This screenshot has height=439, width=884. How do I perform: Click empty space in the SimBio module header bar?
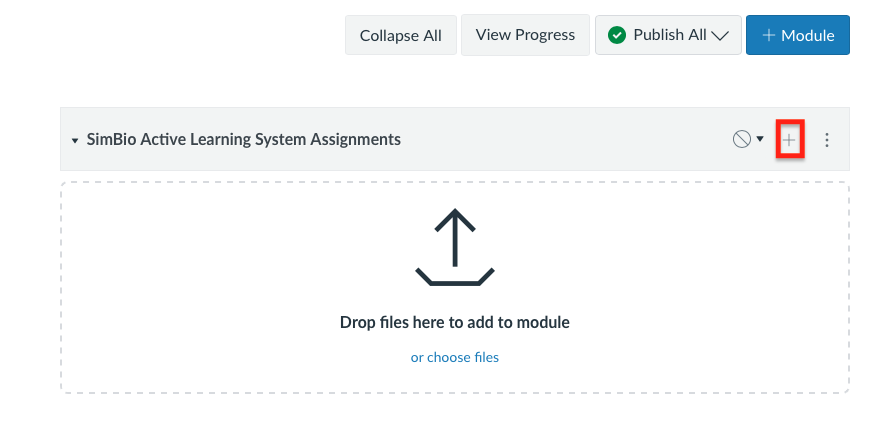click(x=560, y=140)
